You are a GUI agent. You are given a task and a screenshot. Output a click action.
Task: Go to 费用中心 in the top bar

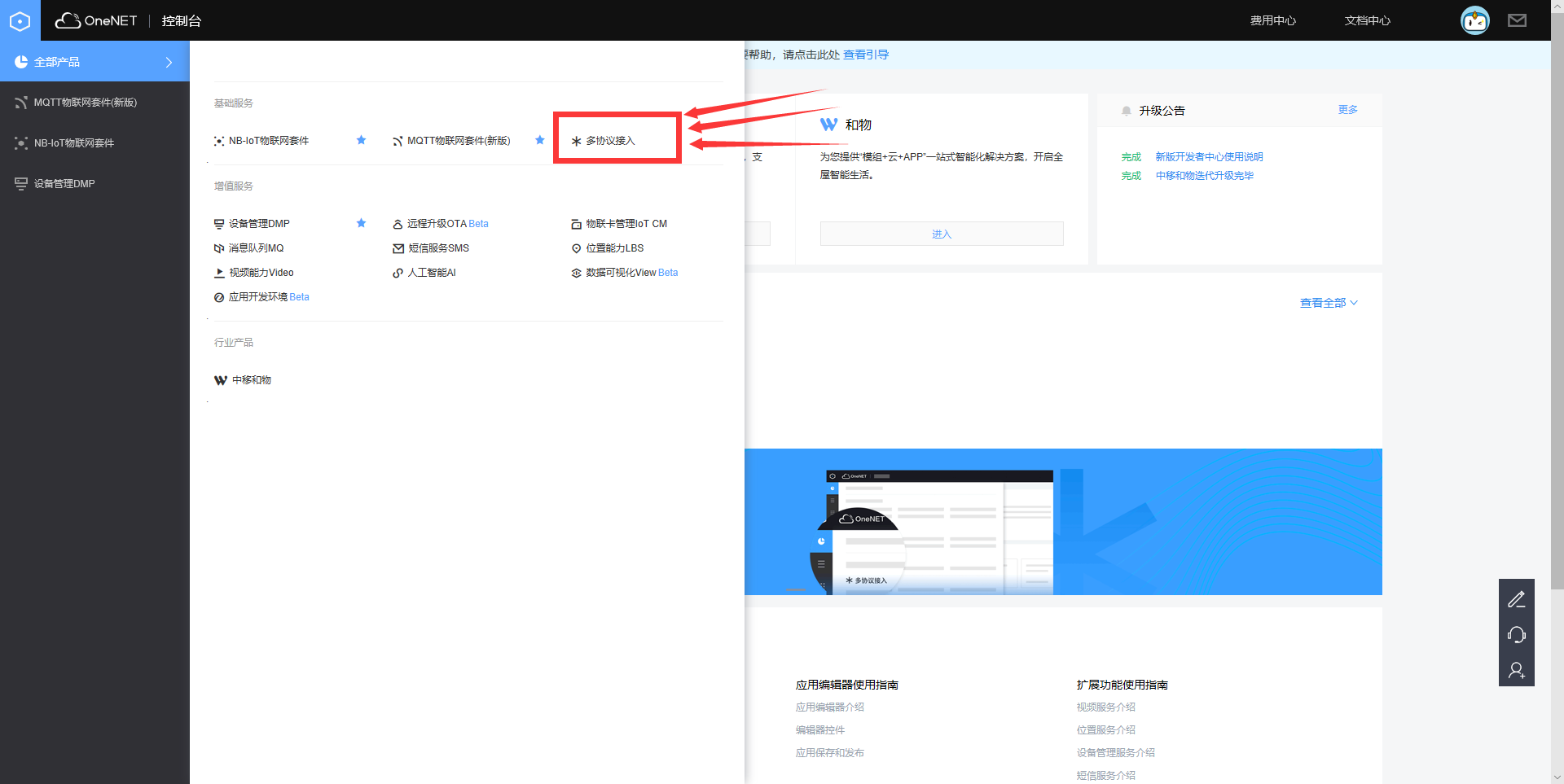click(1272, 20)
